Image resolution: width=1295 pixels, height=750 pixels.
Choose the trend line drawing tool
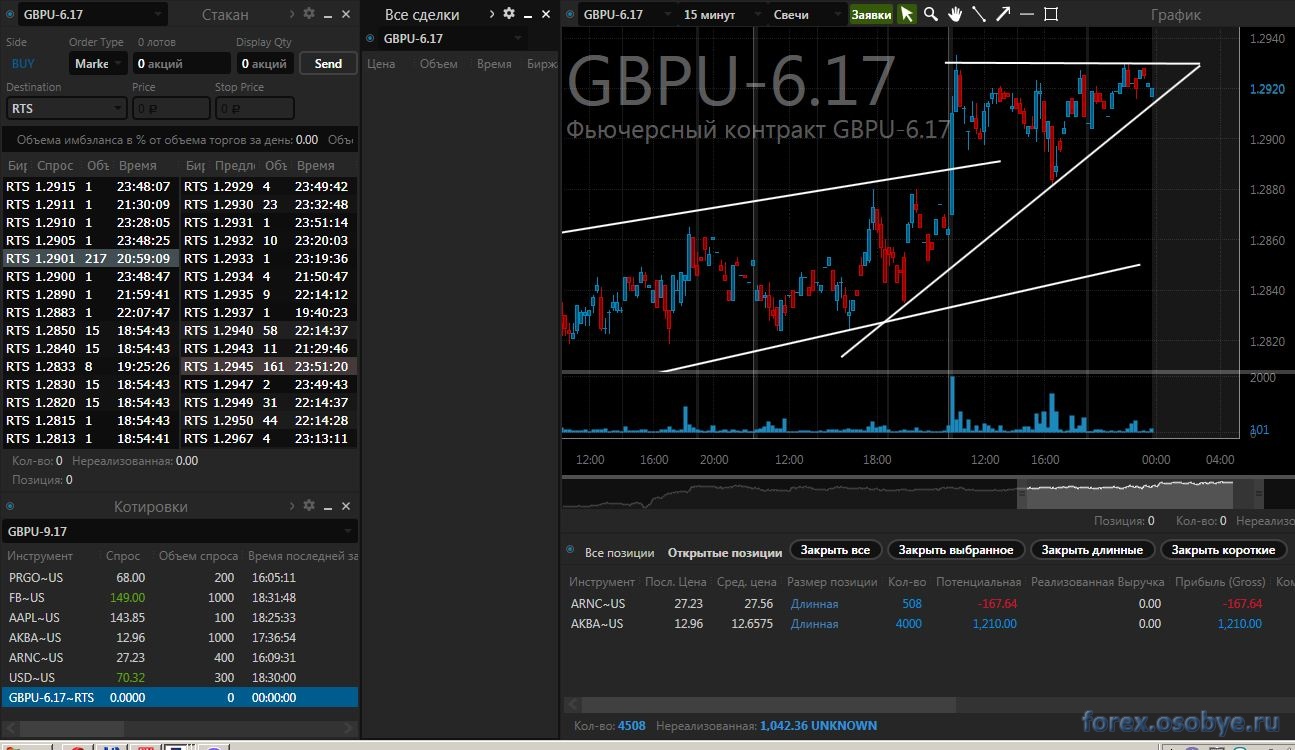click(979, 14)
